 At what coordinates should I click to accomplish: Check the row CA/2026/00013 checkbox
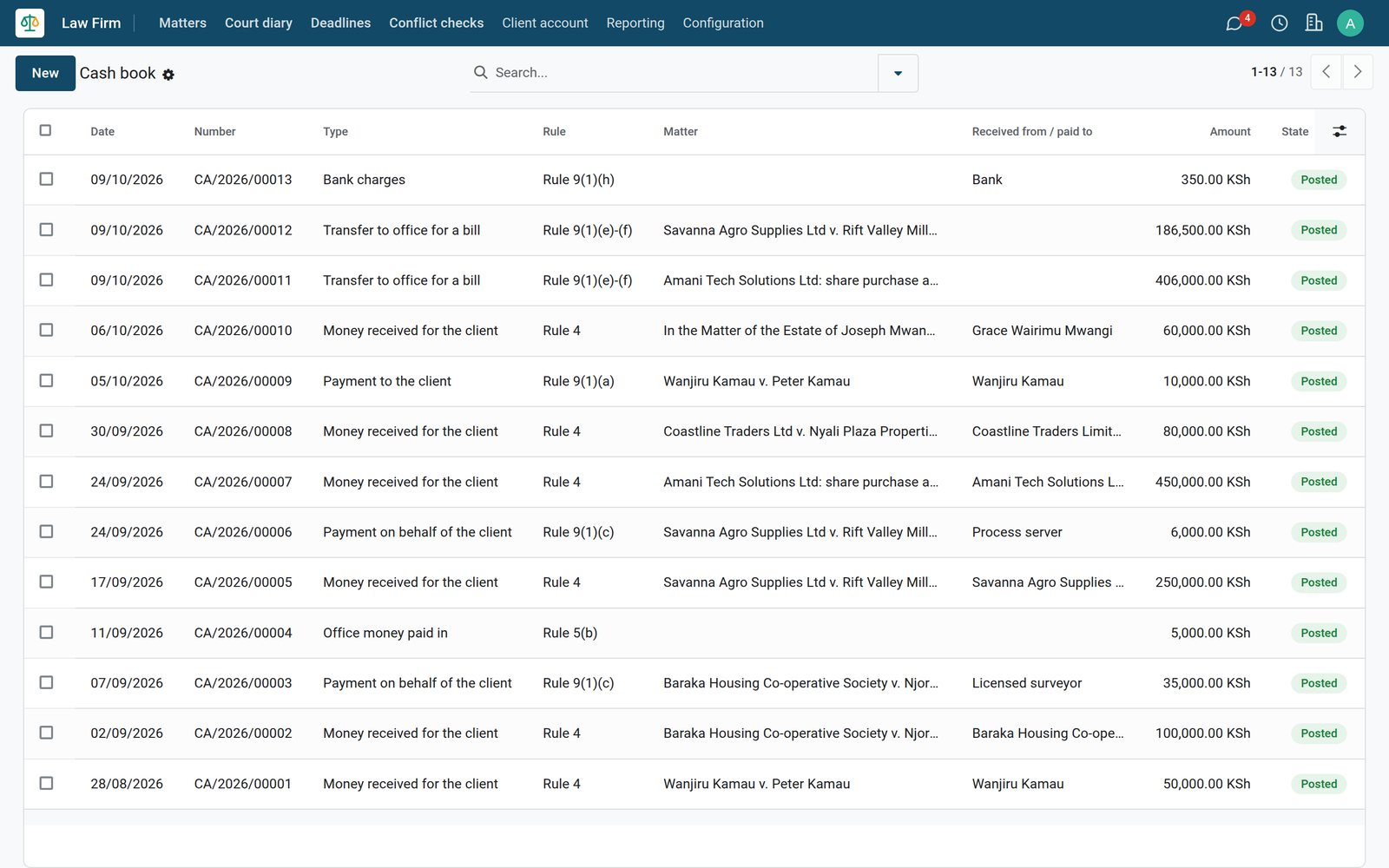point(46,179)
